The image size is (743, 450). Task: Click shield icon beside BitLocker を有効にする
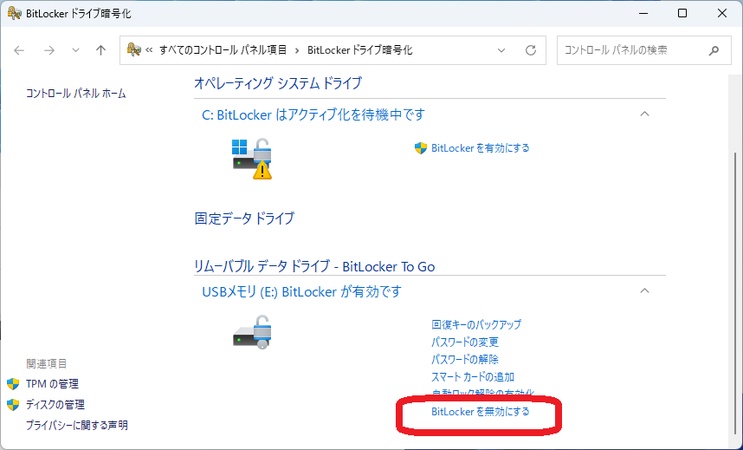[x=421, y=148]
